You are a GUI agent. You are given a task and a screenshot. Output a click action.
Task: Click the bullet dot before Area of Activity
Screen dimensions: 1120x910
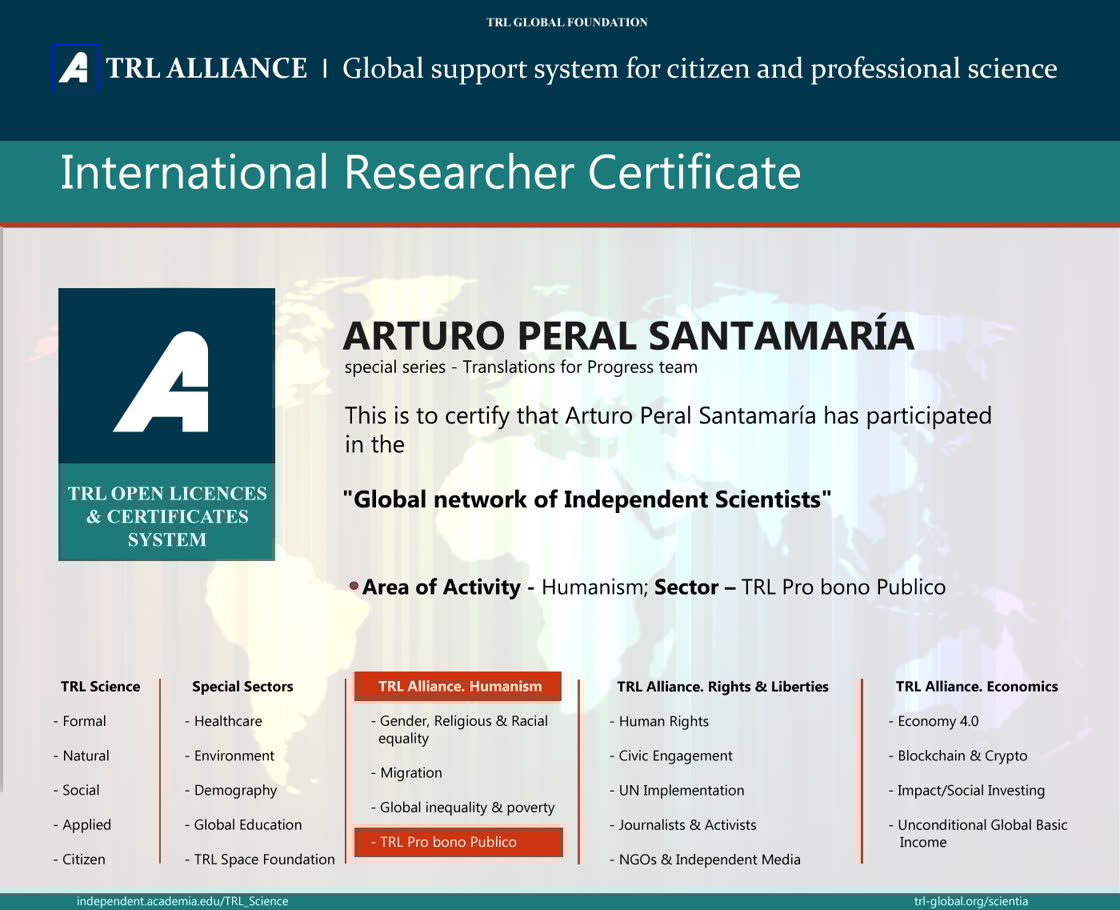coord(354,585)
